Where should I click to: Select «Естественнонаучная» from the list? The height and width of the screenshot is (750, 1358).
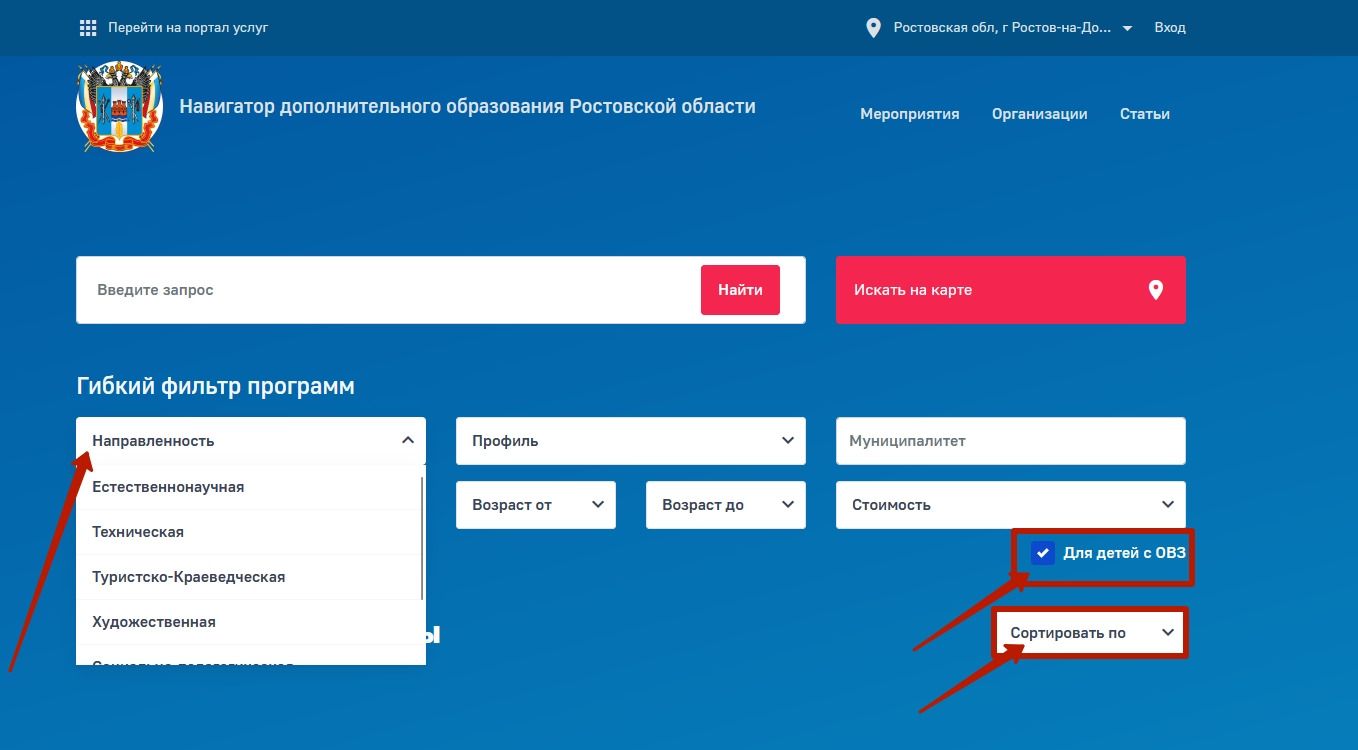pos(168,487)
